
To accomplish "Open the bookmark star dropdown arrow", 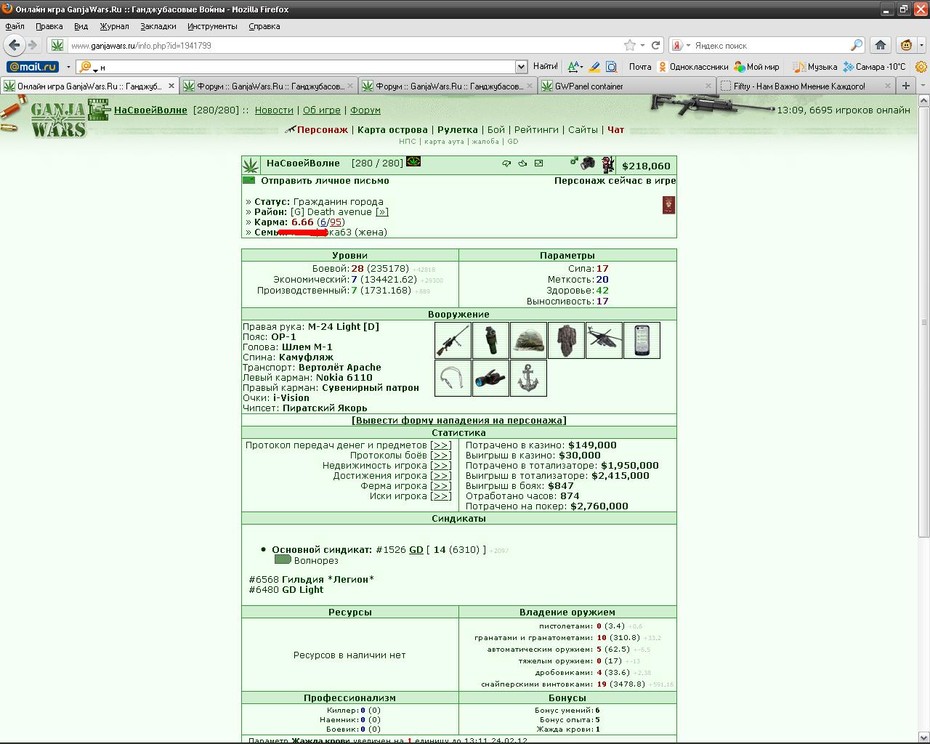I will (642, 46).
